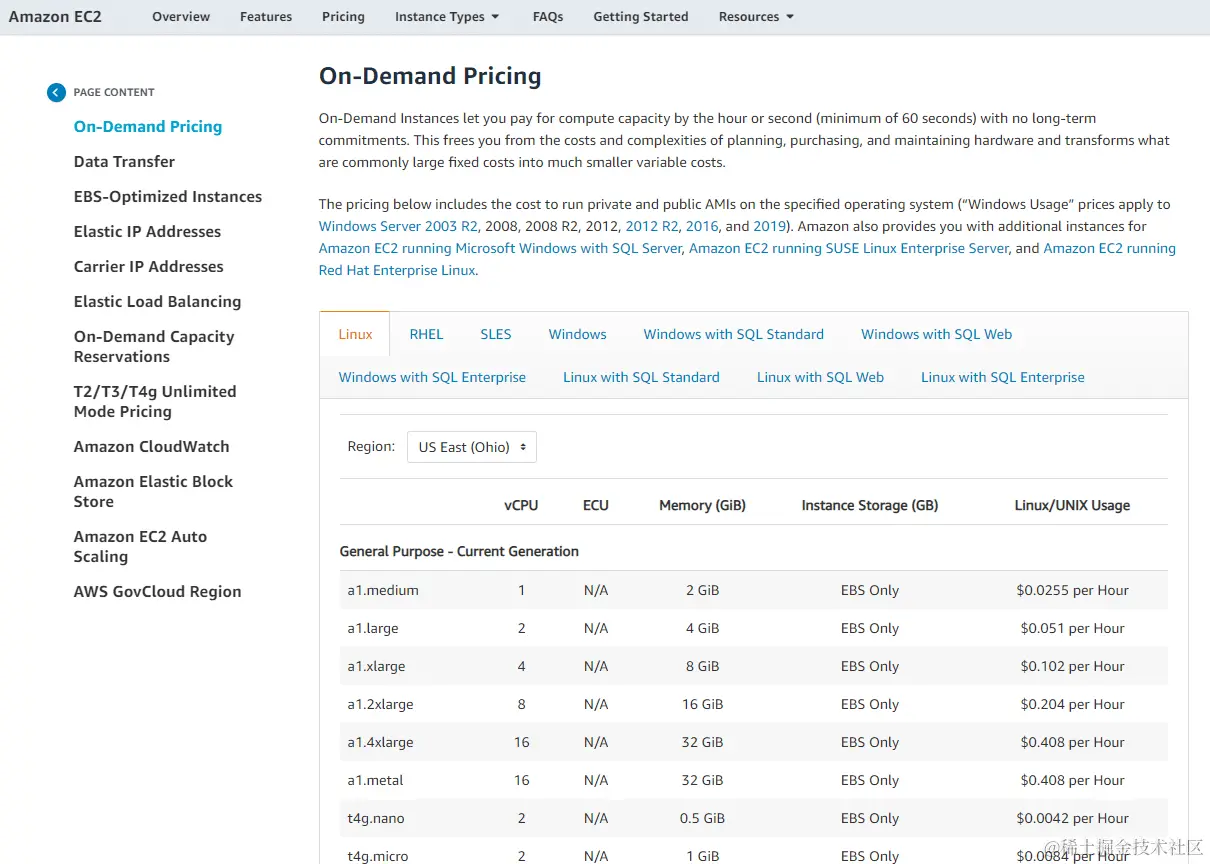Open the 2019 Windows Server link
The width and height of the screenshot is (1210, 864).
(769, 226)
